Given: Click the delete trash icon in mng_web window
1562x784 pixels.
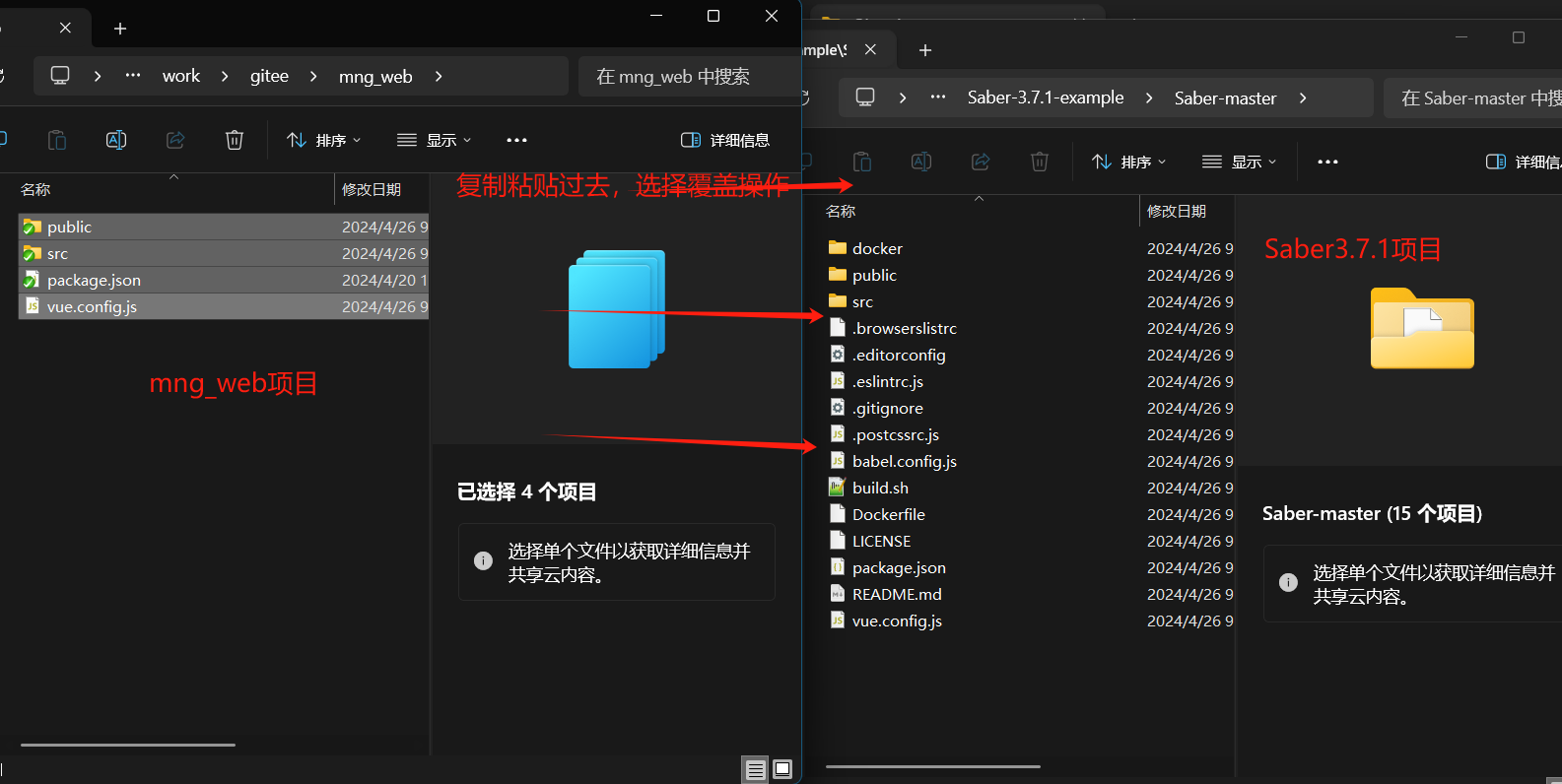Looking at the screenshot, I should point(235,140).
